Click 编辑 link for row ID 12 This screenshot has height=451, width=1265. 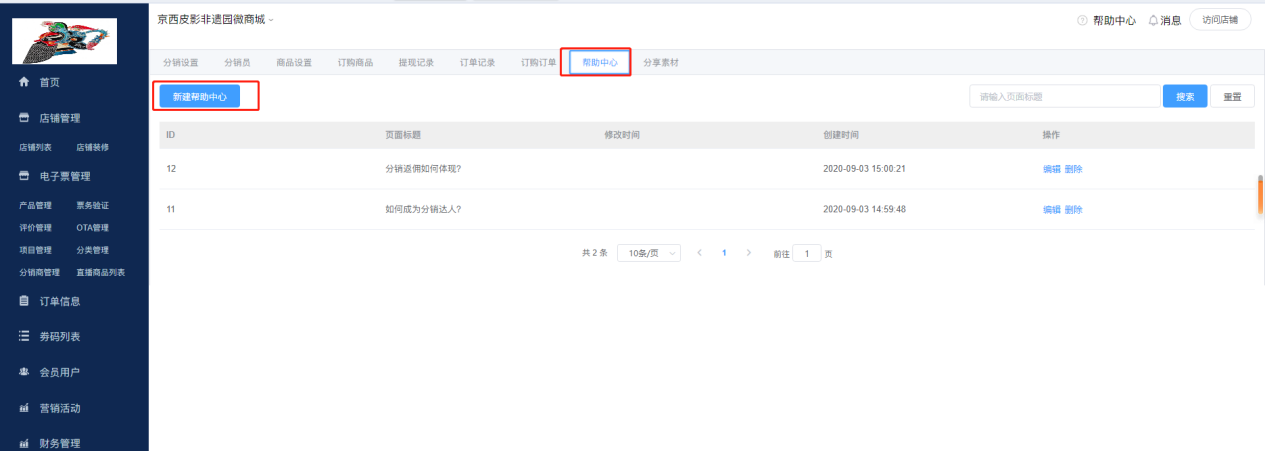[x=1051, y=169]
